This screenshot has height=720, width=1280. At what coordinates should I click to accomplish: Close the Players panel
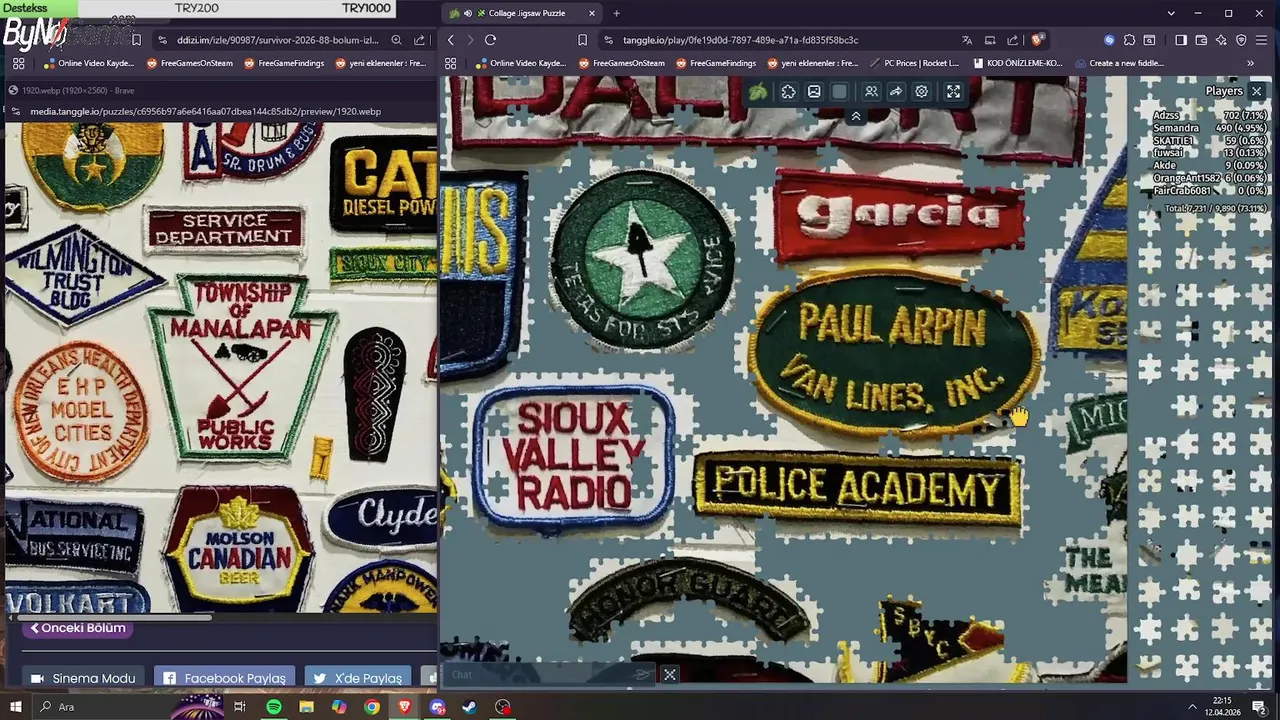pos(1257,91)
